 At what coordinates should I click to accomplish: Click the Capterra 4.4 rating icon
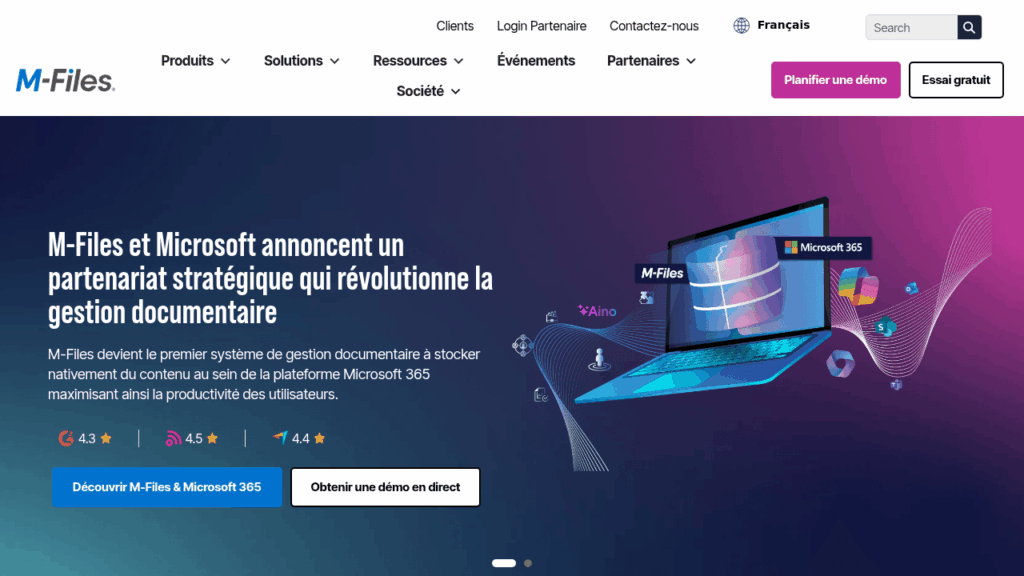pos(280,438)
